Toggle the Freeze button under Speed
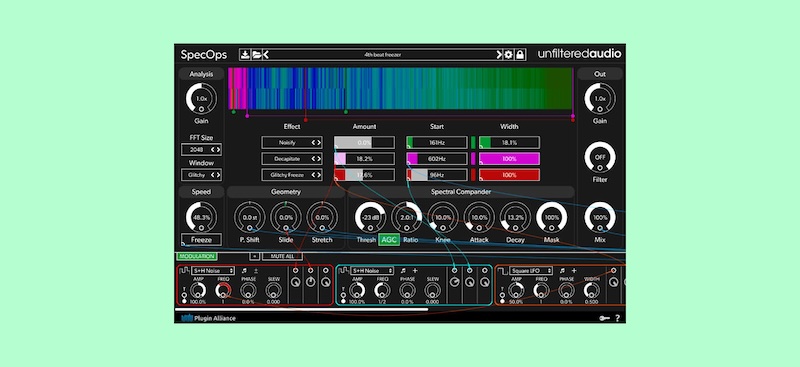This screenshot has width=800, height=367. click(201, 239)
